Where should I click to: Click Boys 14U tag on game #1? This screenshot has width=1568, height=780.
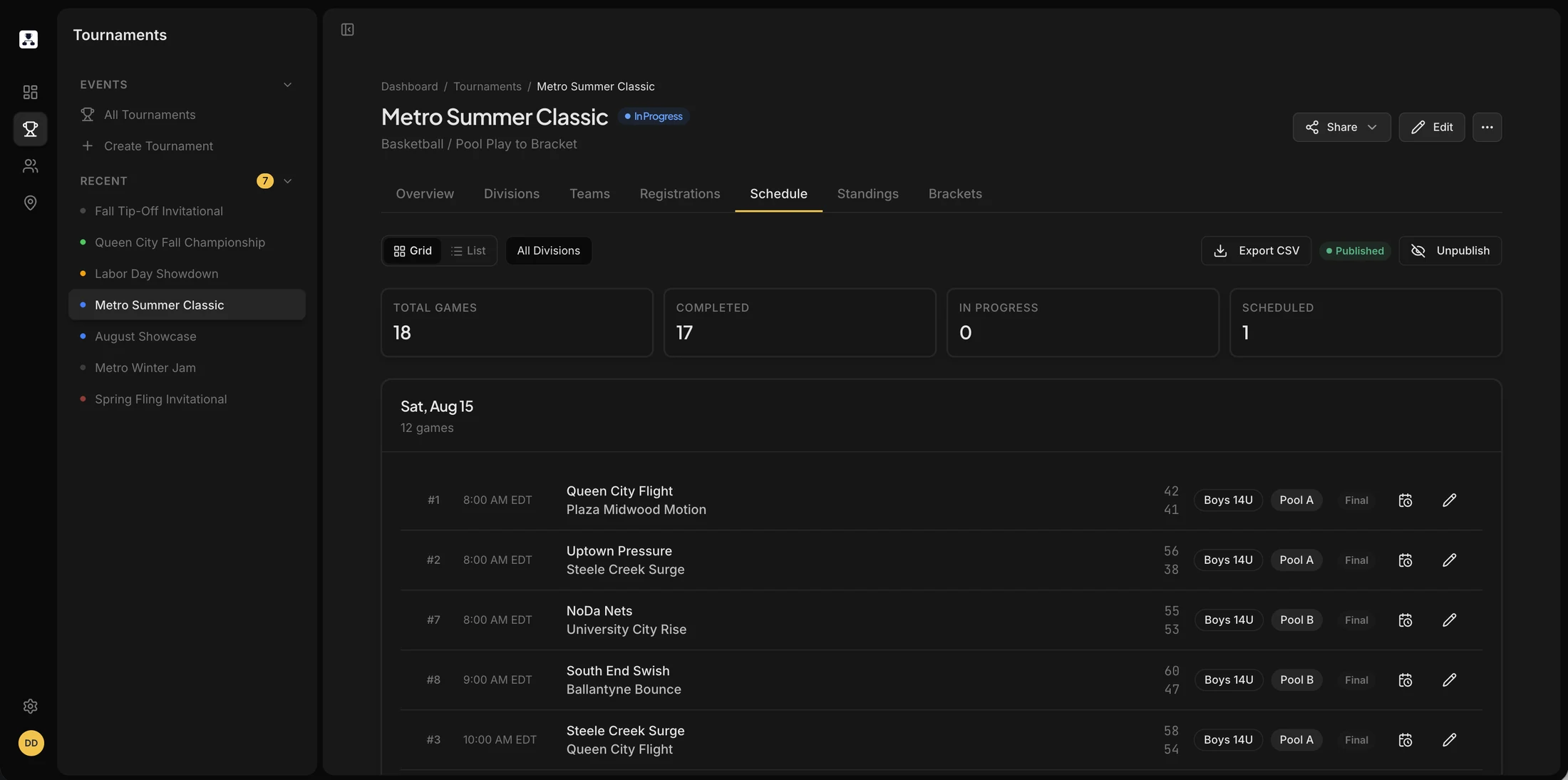pos(1228,501)
